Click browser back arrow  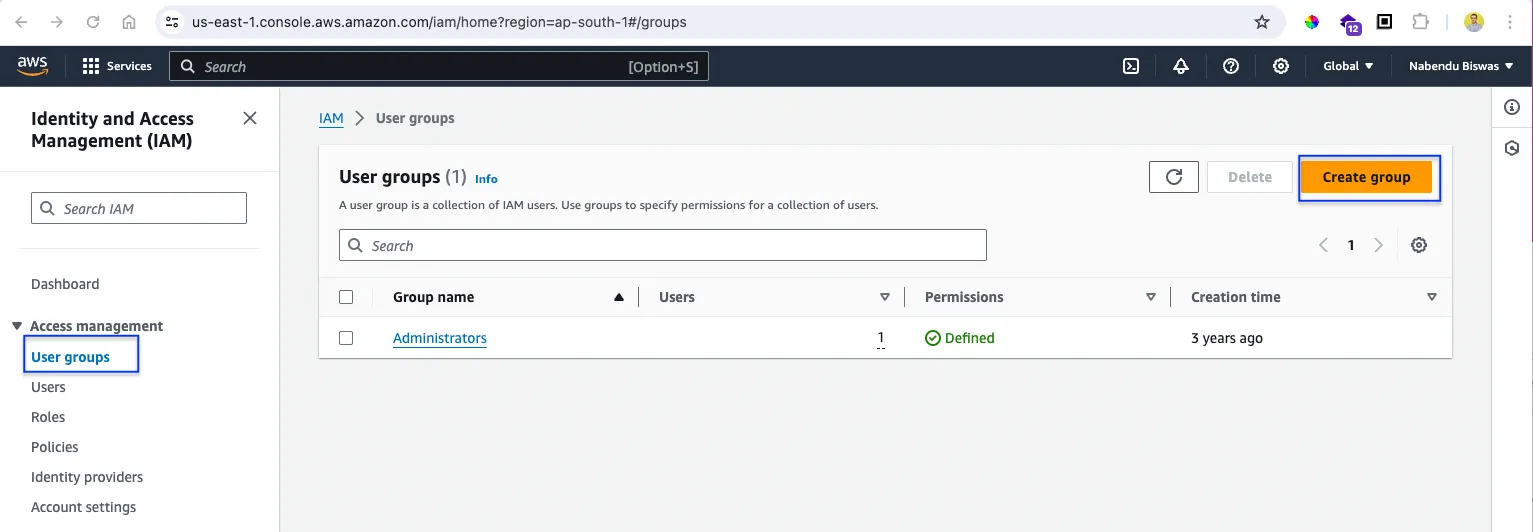tap(21, 21)
